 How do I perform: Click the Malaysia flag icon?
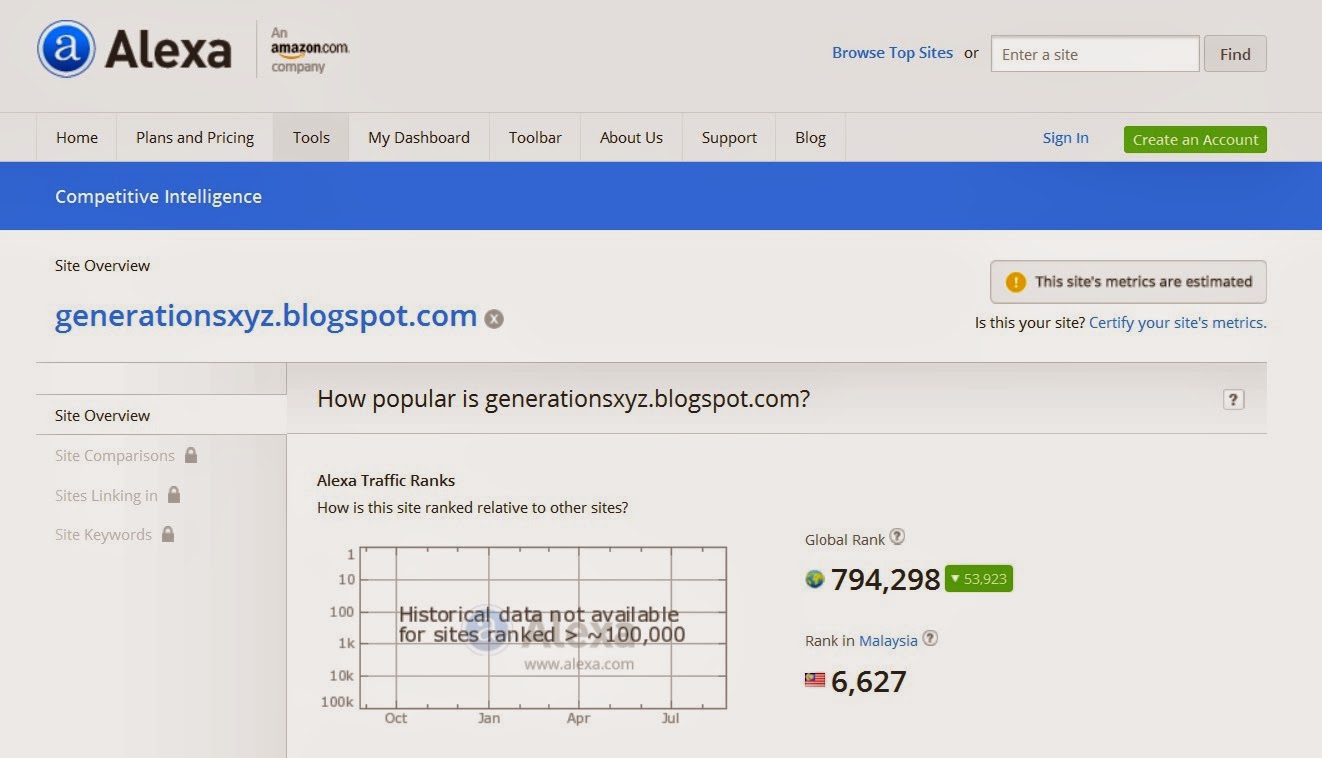tap(815, 680)
